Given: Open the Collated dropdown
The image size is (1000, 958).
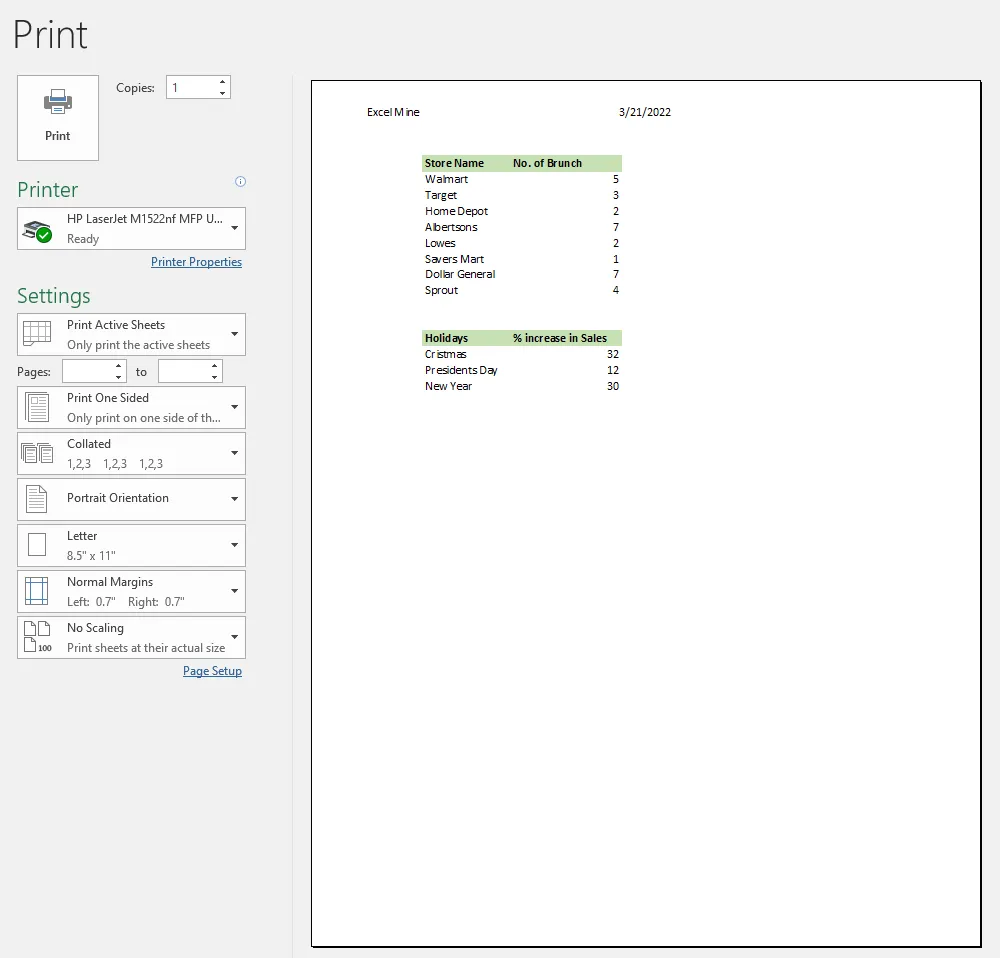Looking at the screenshot, I should coord(131,453).
